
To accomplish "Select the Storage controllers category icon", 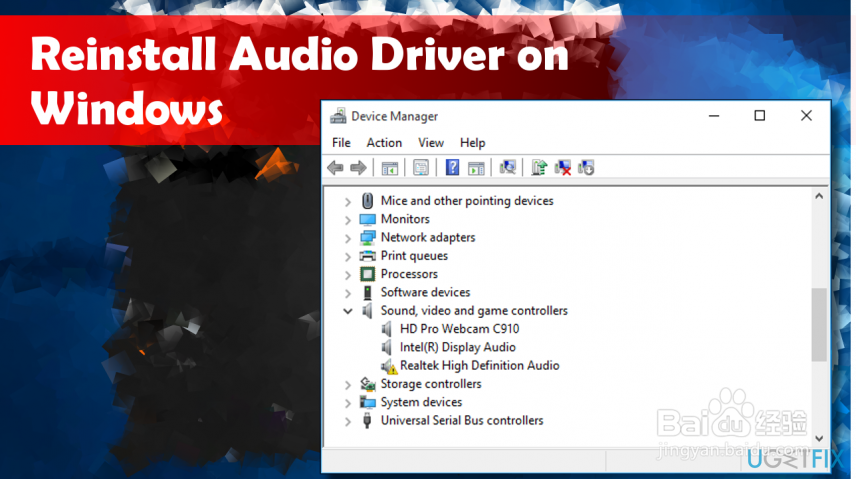I will point(367,384).
